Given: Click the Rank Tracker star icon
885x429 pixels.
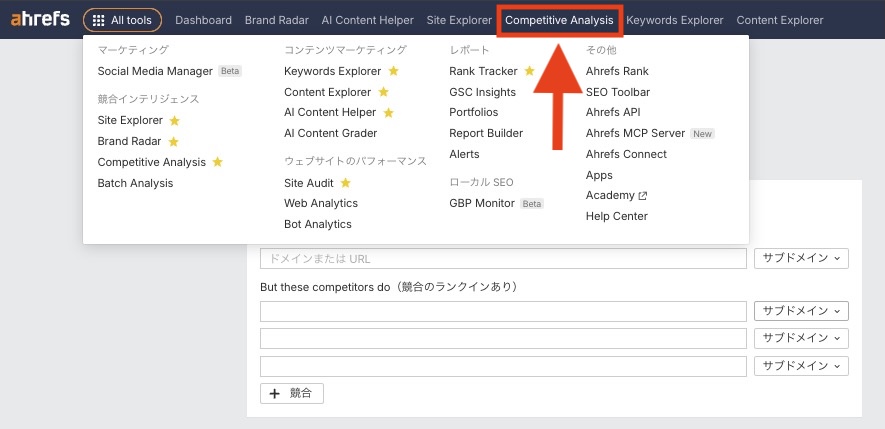Looking at the screenshot, I should [529, 71].
